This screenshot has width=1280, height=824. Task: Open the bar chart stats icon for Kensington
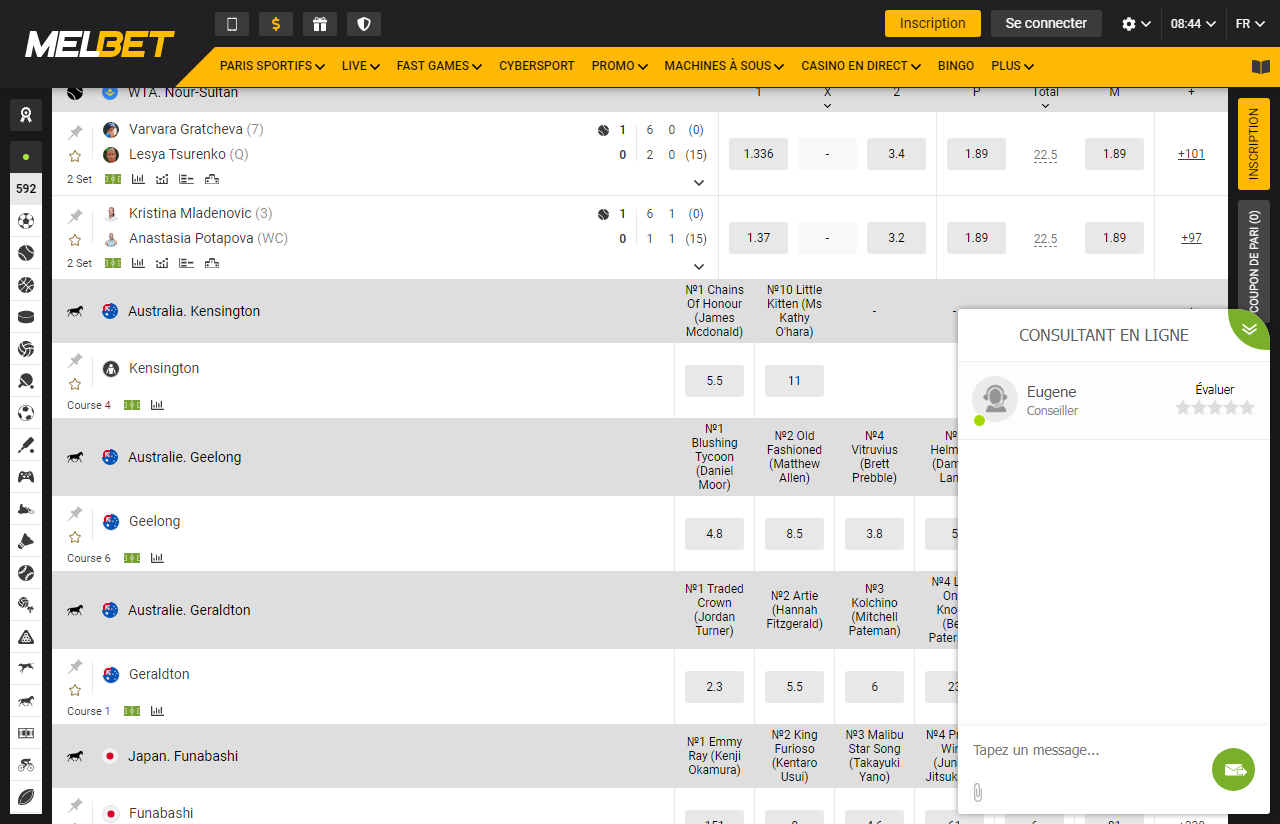click(x=157, y=405)
